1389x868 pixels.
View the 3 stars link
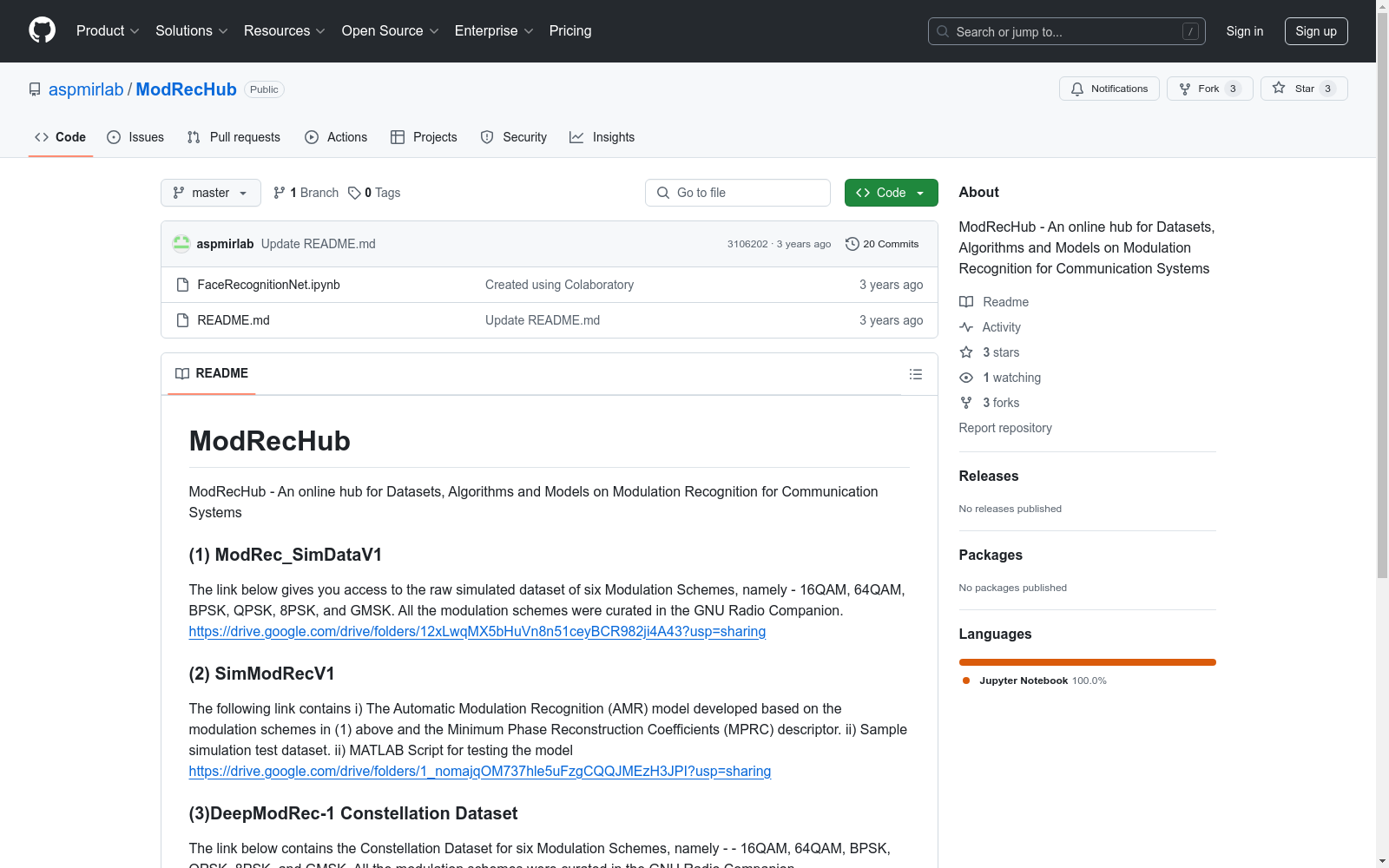[x=990, y=352]
